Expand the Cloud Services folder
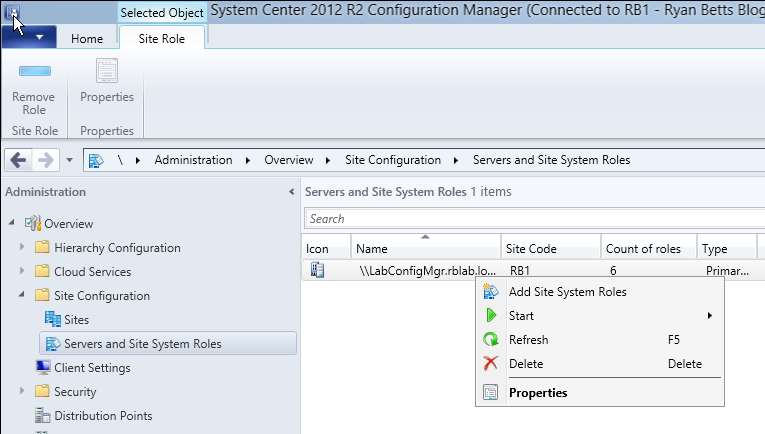765x434 pixels. [x=21, y=271]
